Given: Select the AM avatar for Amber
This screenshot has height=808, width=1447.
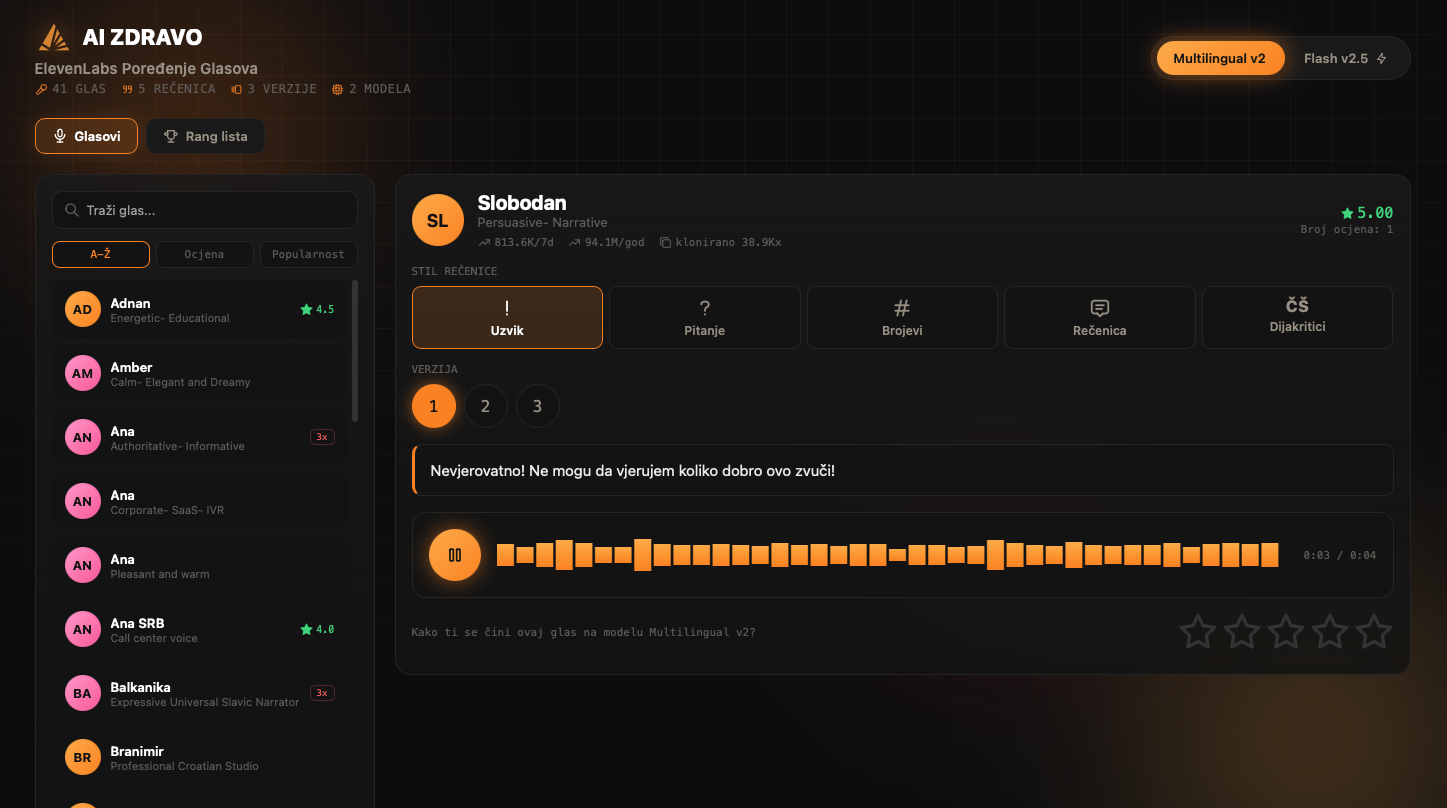Looking at the screenshot, I should 82,373.
